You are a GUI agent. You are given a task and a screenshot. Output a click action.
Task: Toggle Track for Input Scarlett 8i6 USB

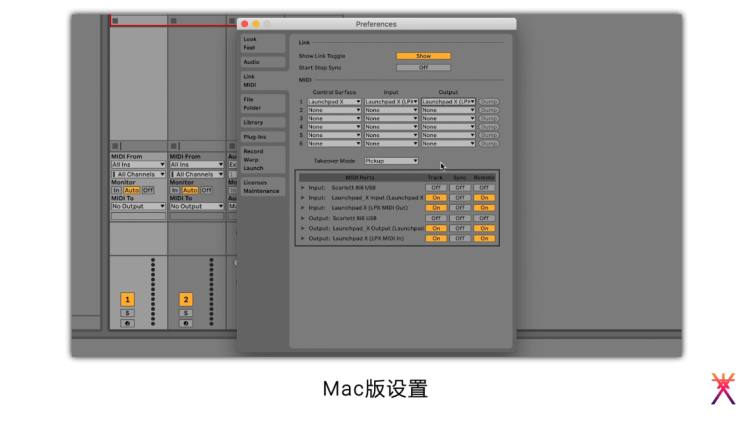coord(436,188)
